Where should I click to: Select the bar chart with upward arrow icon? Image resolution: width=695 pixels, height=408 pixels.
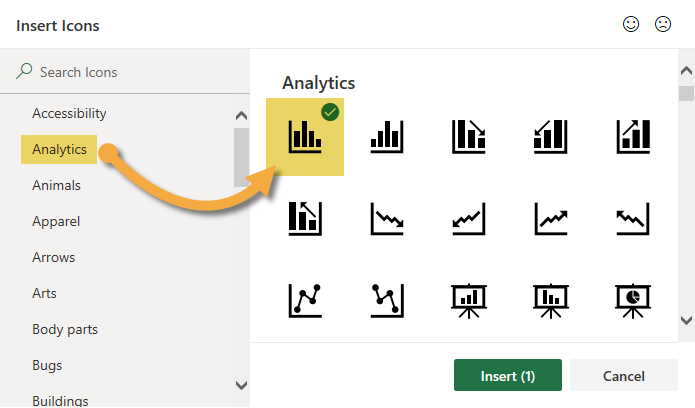(633, 135)
